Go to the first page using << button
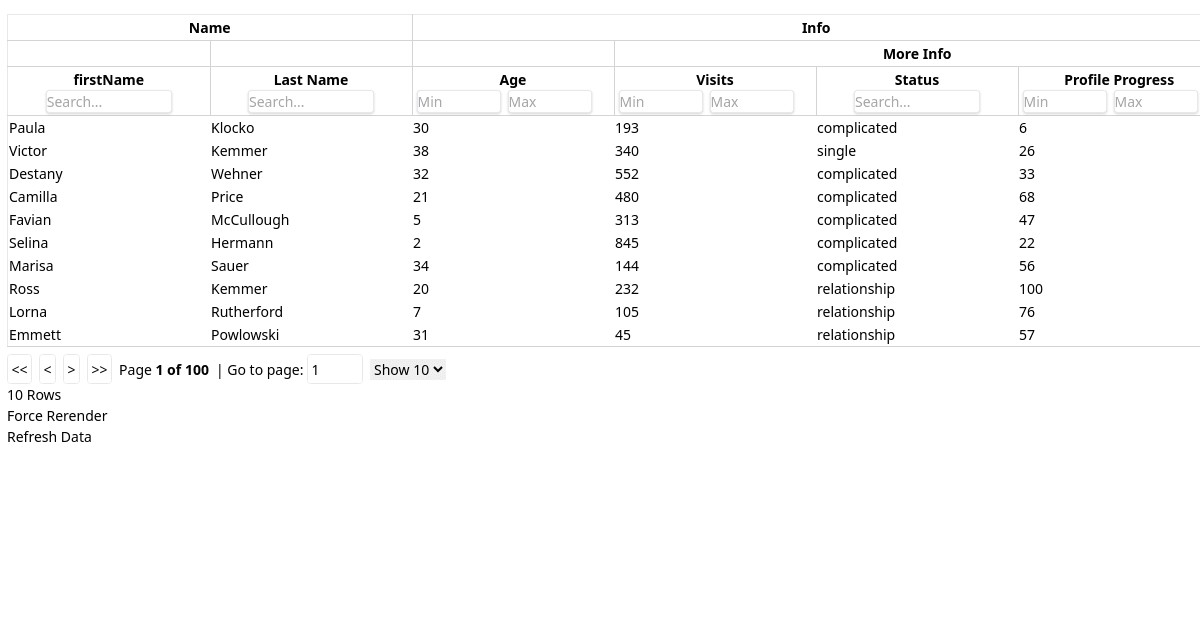 tap(19, 369)
